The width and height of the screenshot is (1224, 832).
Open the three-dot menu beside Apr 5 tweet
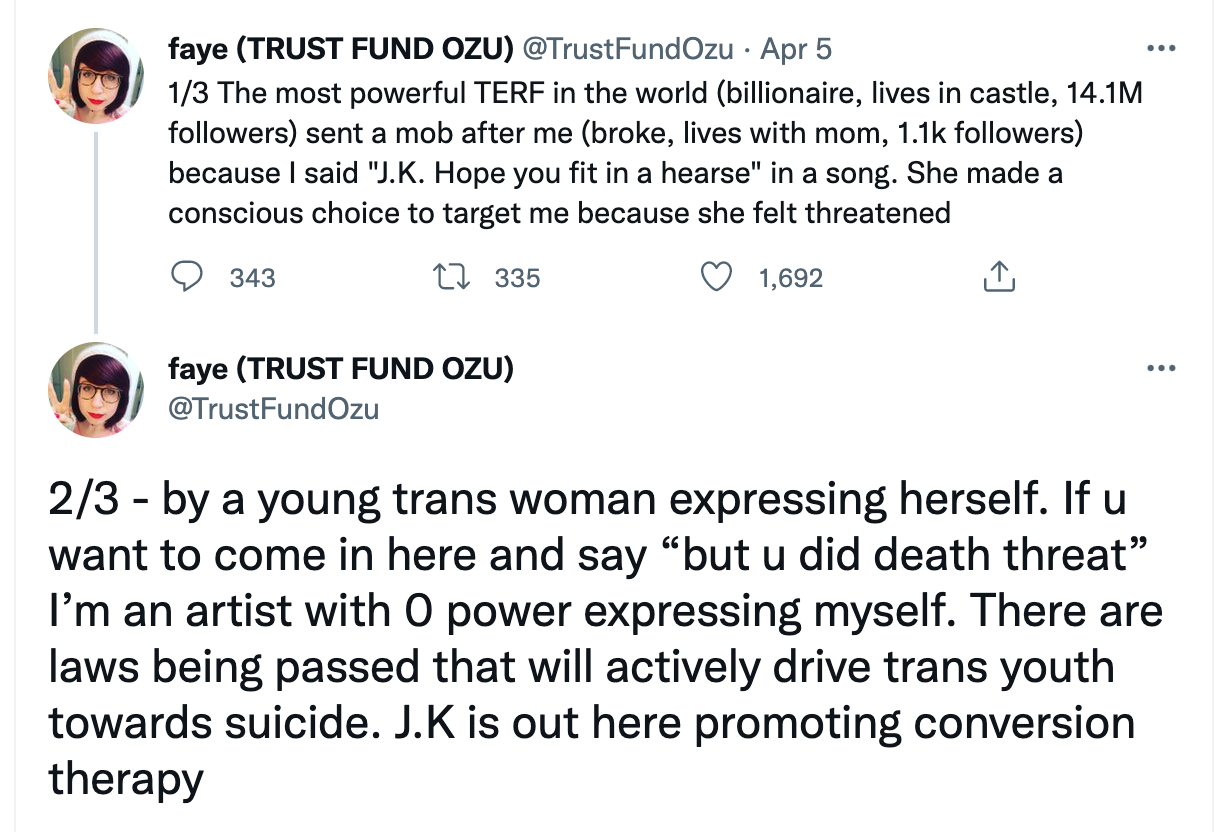coord(1160,48)
